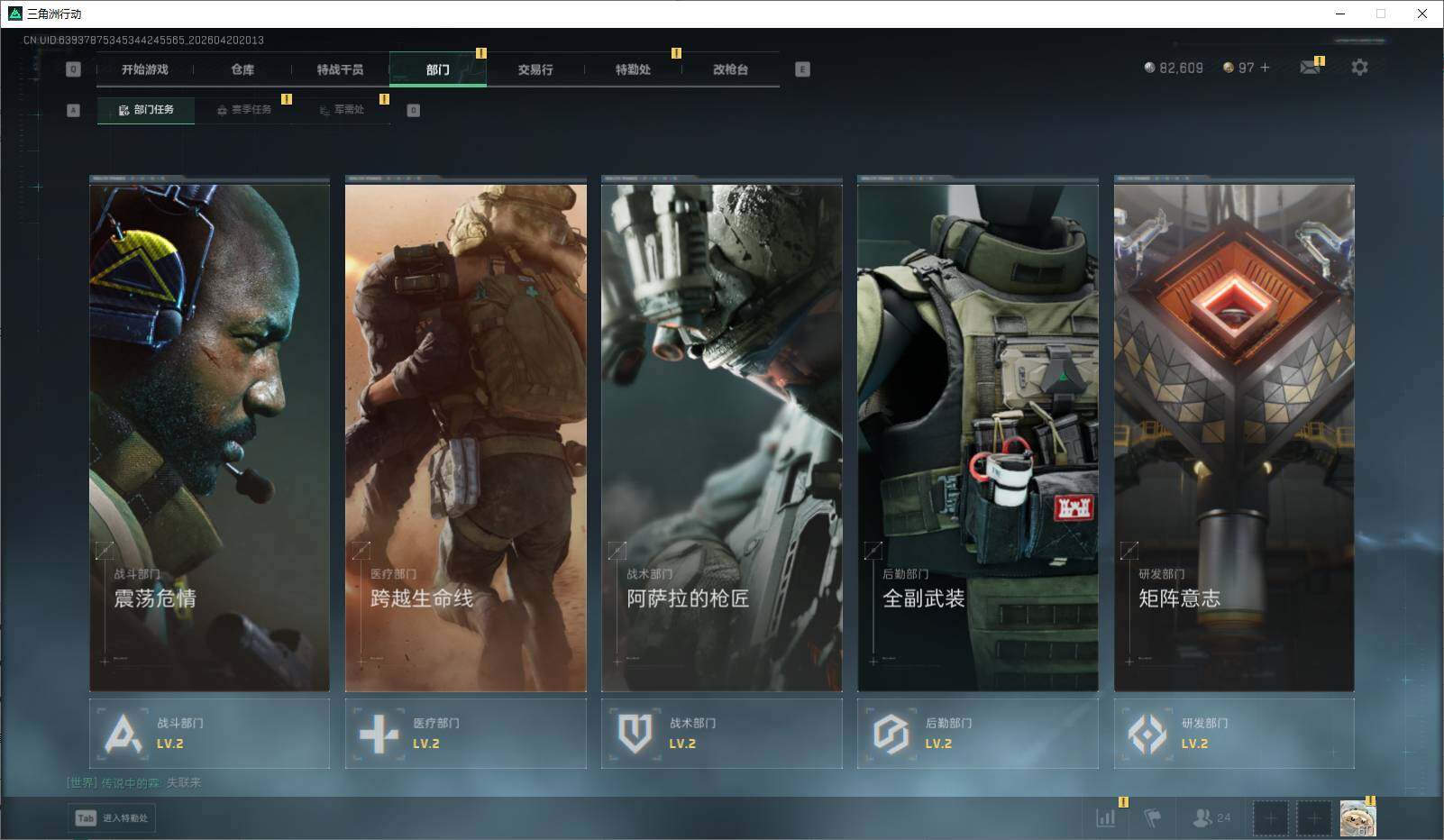Click the 战术部门 LV.2 level label
Image resolution: width=1444 pixels, height=840 pixels.
[682, 744]
